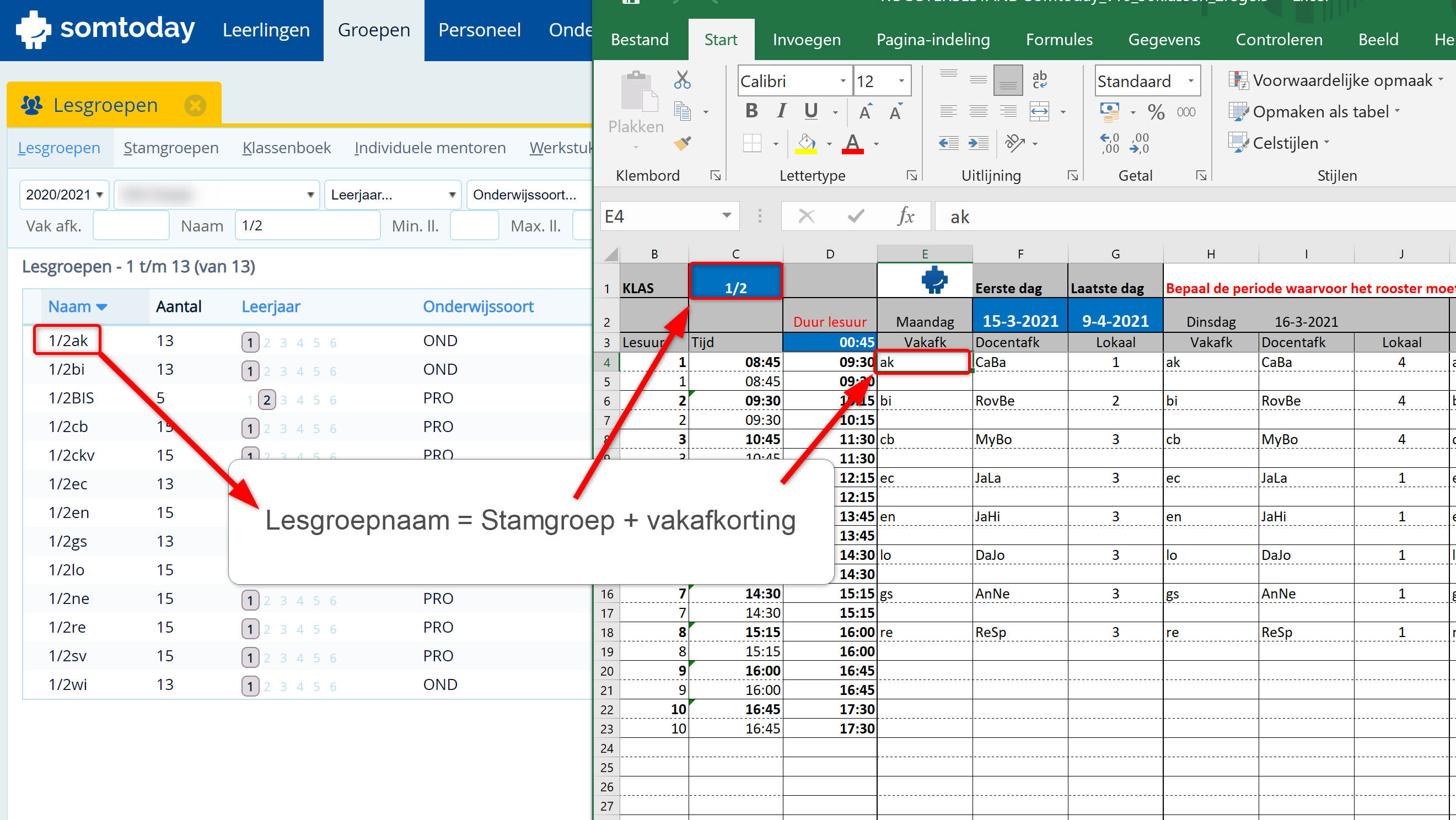Open Leerlingen in Somtoday menu
Viewport: 1456px width, 820px height.
click(x=266, y=30)
